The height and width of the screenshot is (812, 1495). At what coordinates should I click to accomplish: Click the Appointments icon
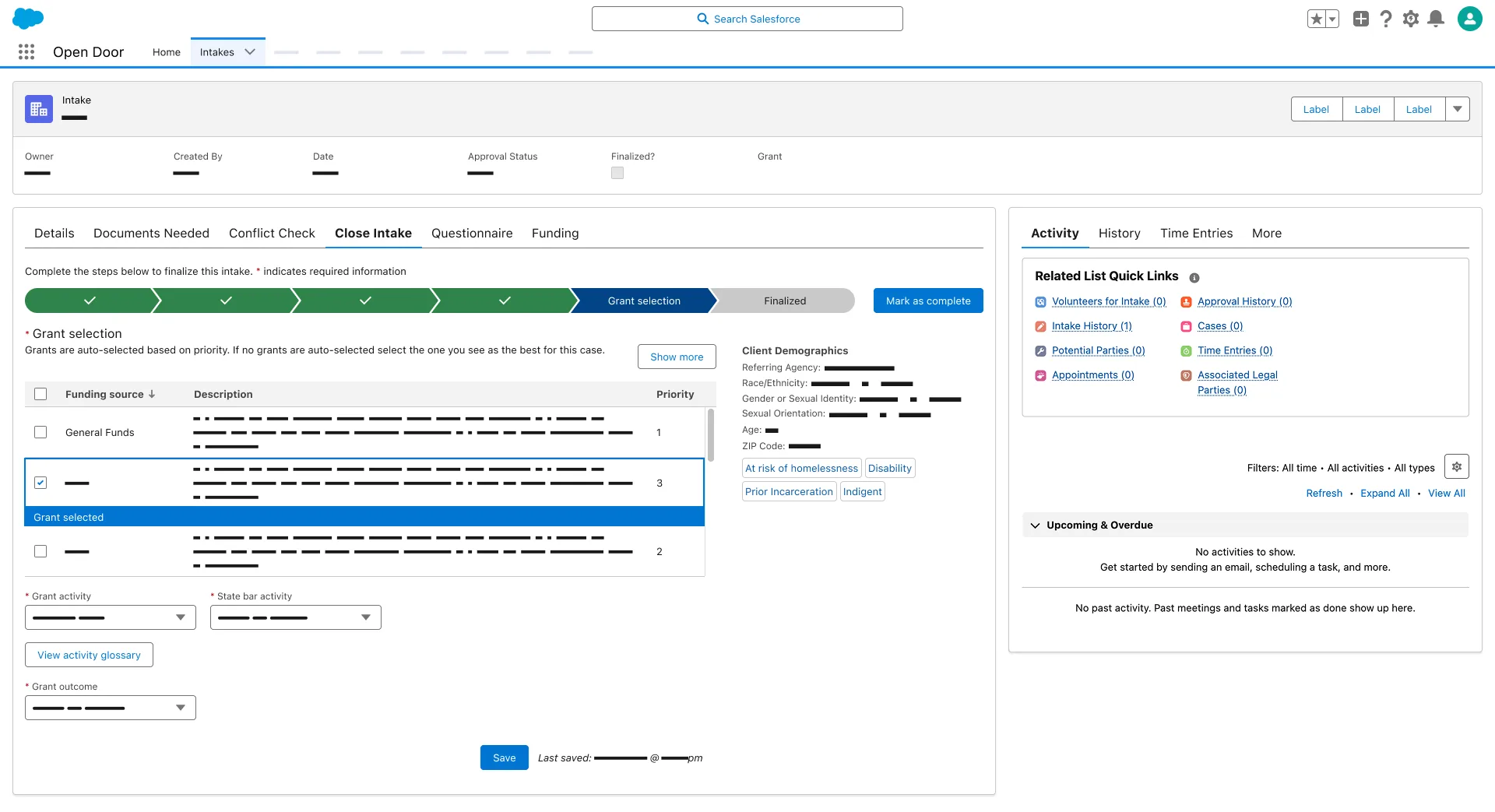1040,375
